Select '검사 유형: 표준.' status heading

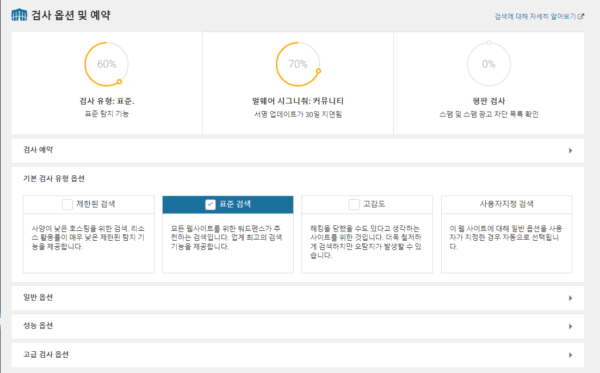coord(107,101)
